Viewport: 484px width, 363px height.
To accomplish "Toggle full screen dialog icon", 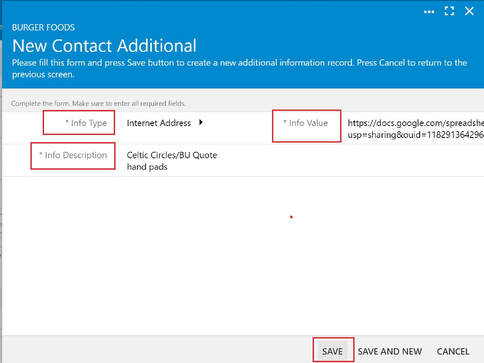I will [x=449, y=11].
